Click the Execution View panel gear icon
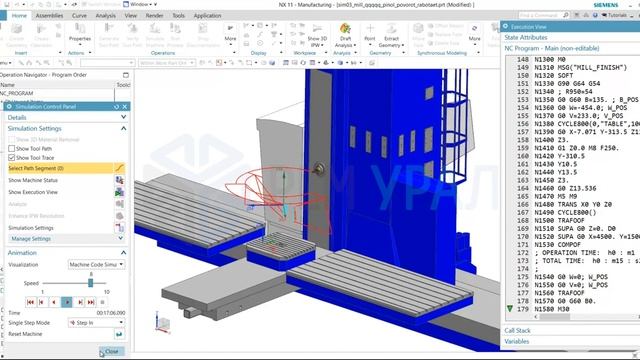The height and width of the screenshot is (360, 640). pos(506,26)
